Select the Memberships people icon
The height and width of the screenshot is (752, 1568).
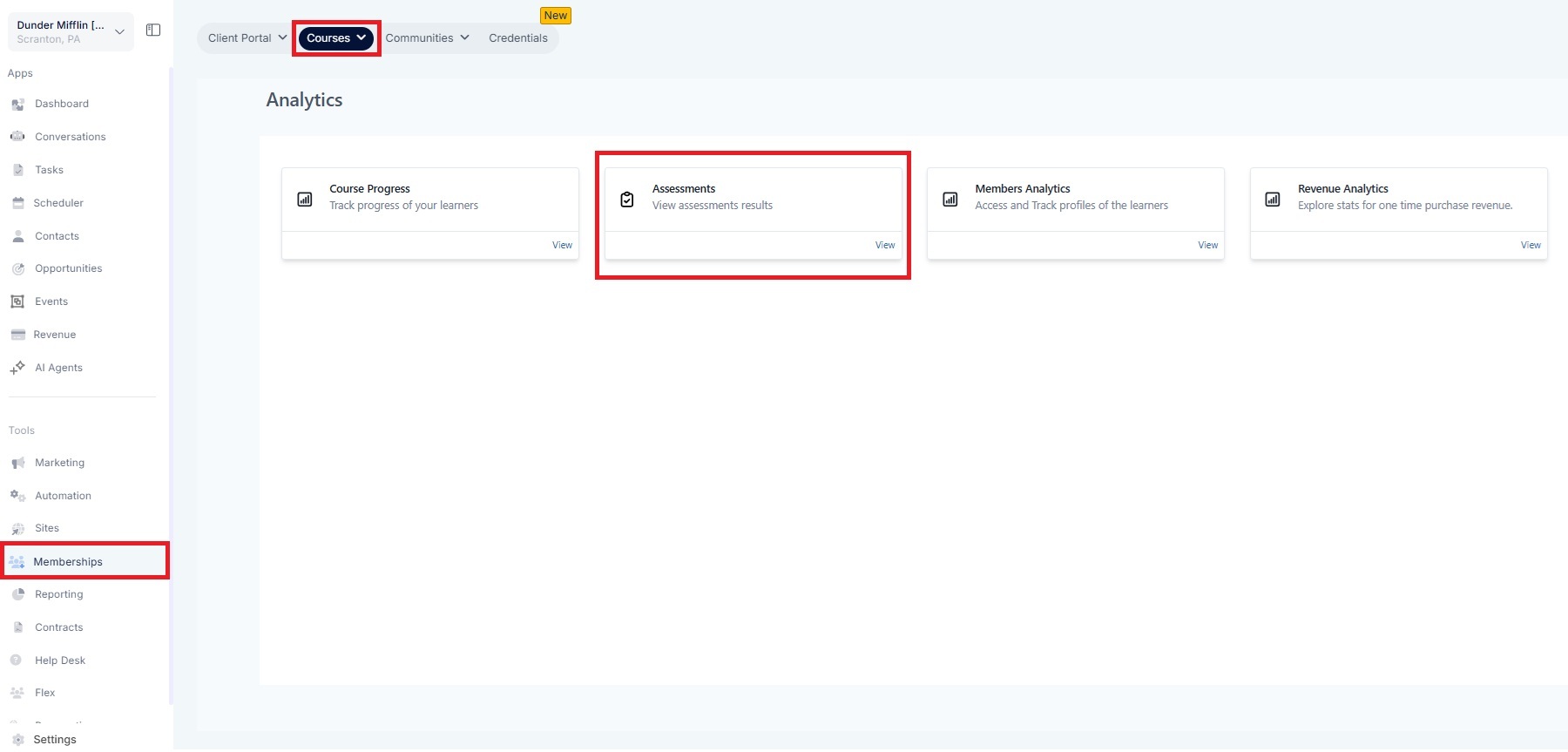[x=17, y=562]
